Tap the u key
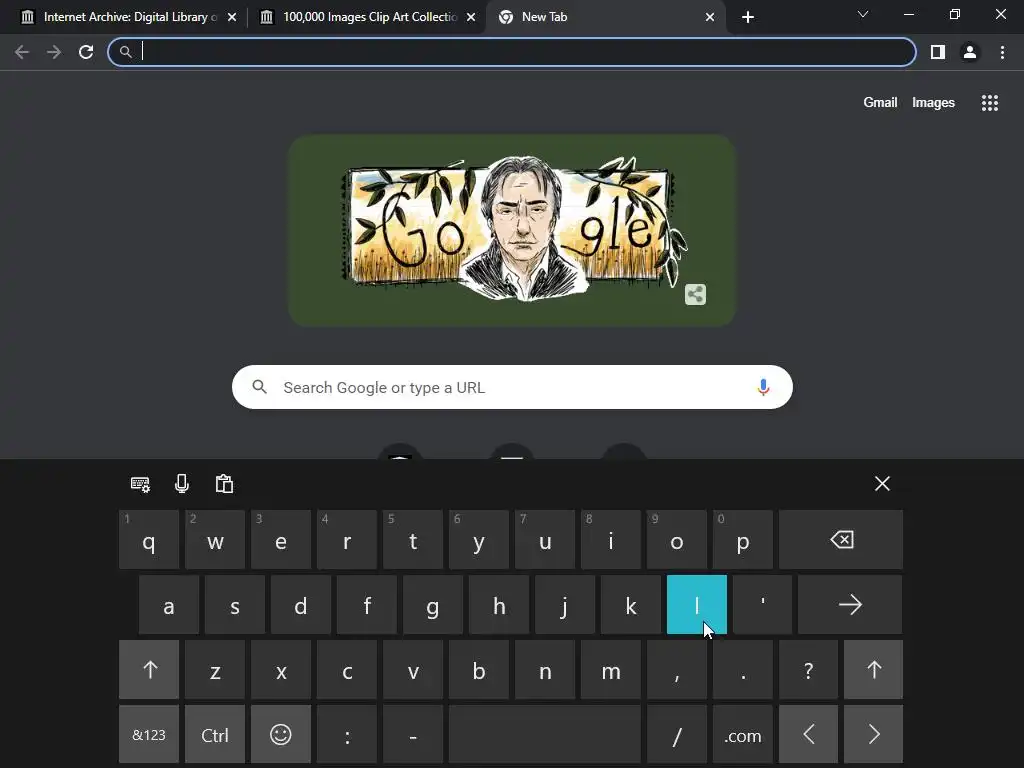The image size is (1024, 768). 545,539
